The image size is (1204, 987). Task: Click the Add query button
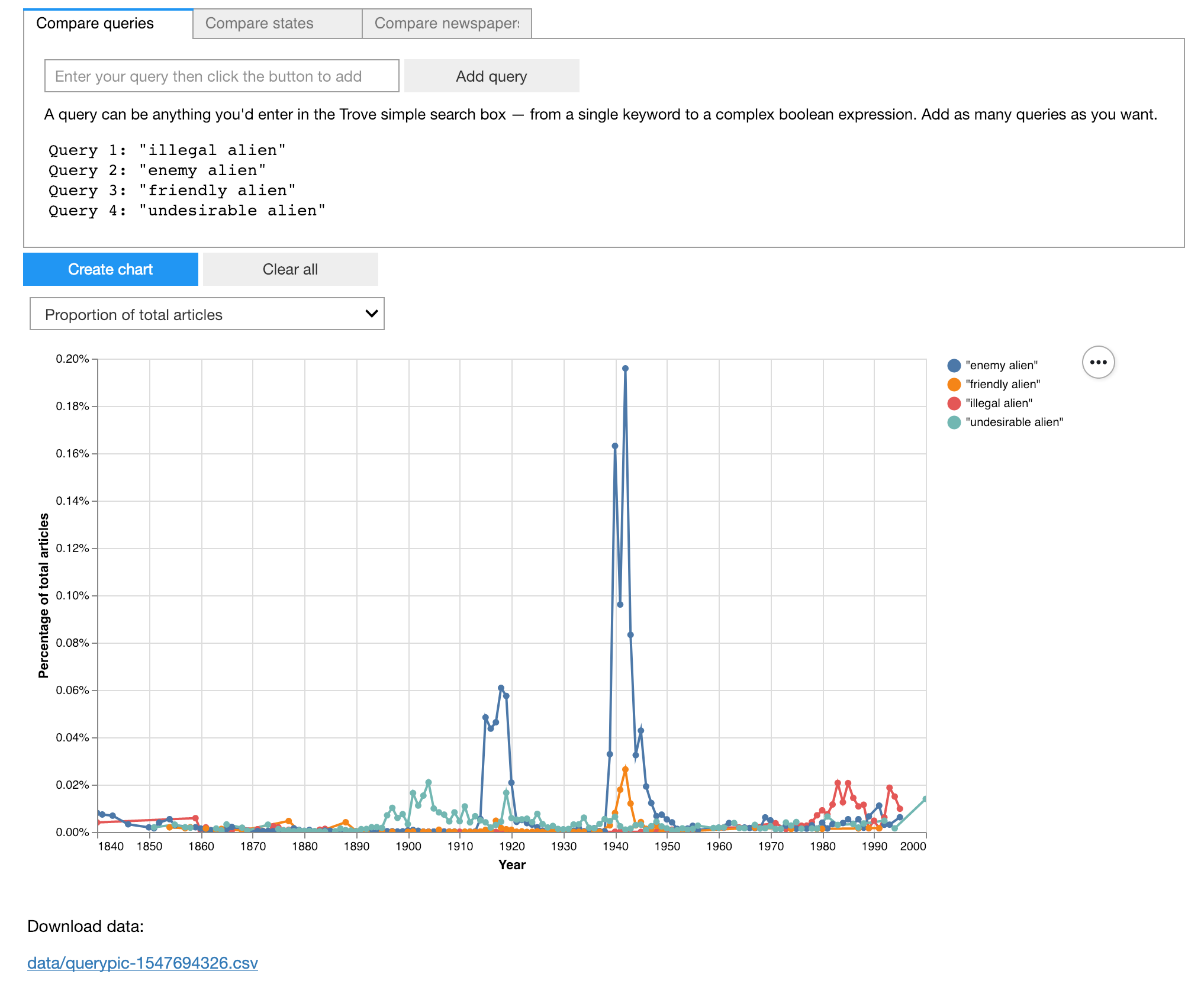tap(491, 76)
